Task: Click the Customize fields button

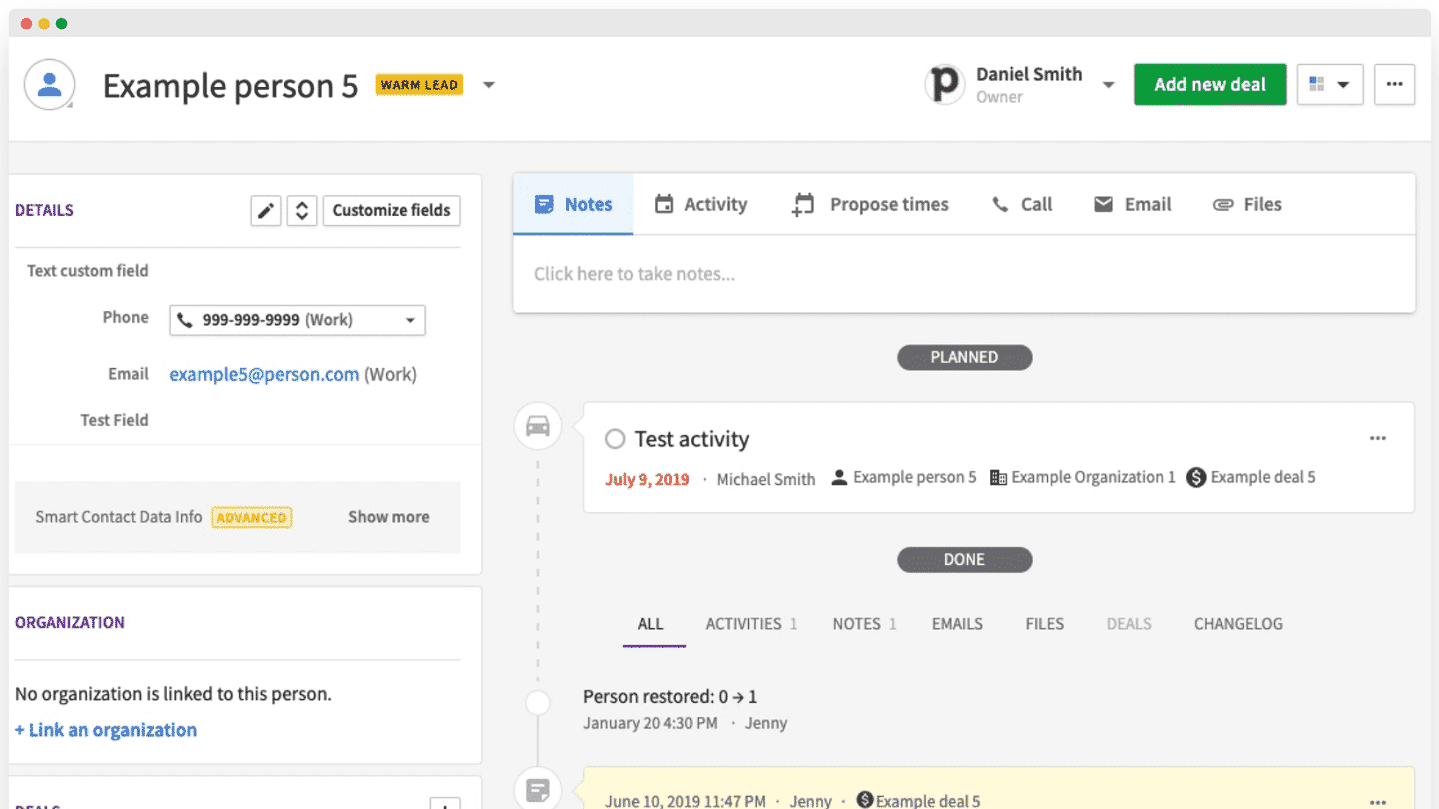Action: [391, 211]
